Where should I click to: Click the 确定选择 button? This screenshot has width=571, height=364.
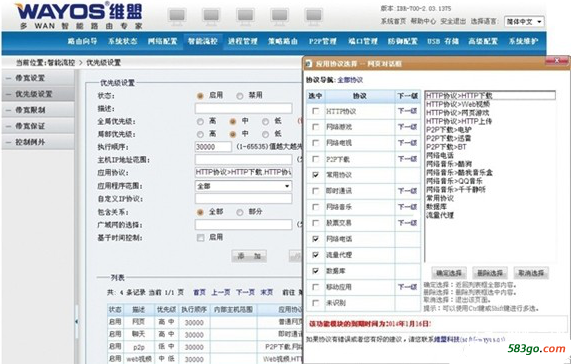pyautogui.click(x=449, y=273)
